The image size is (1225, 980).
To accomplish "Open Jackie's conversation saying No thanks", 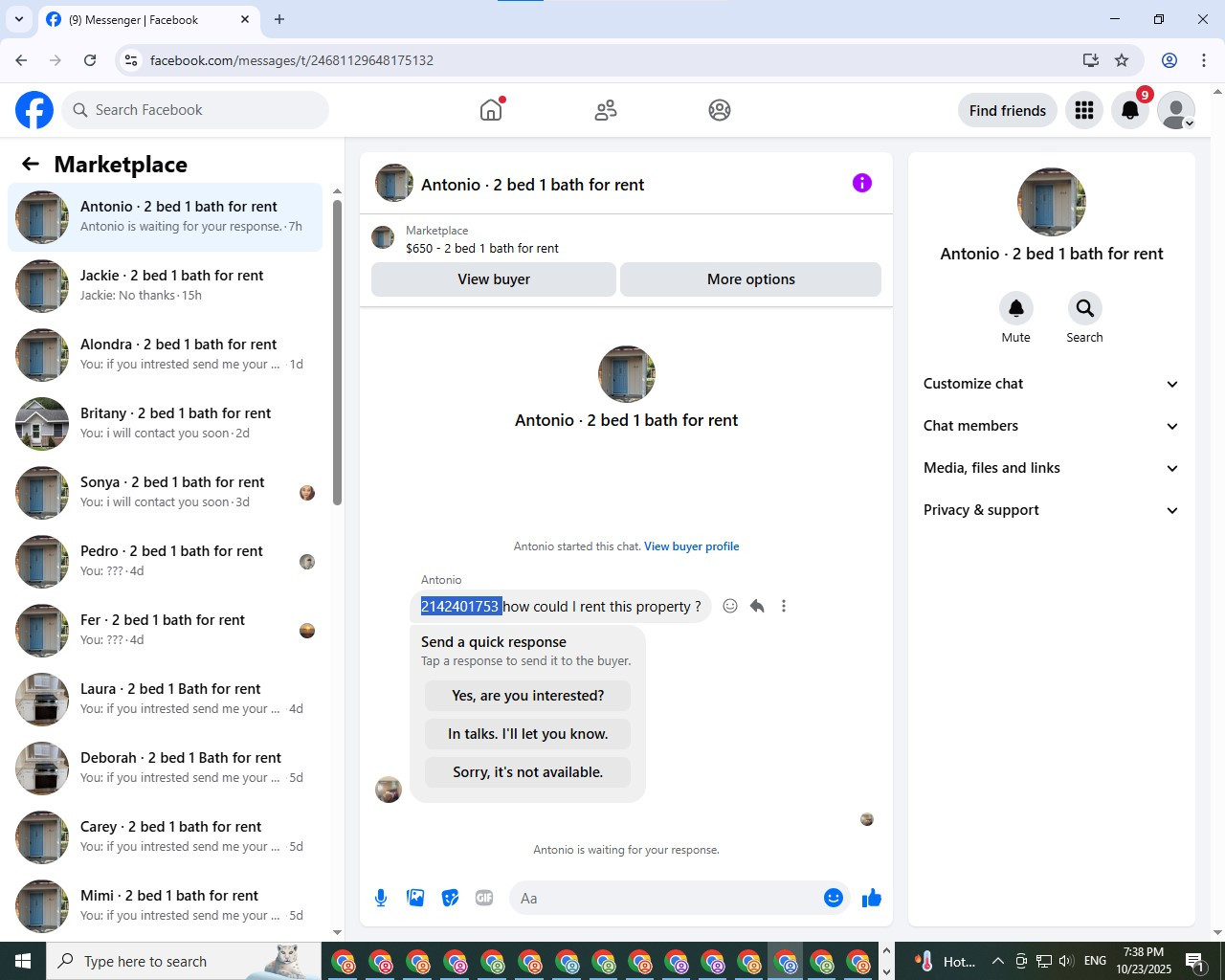I will [x=166, y=286].
